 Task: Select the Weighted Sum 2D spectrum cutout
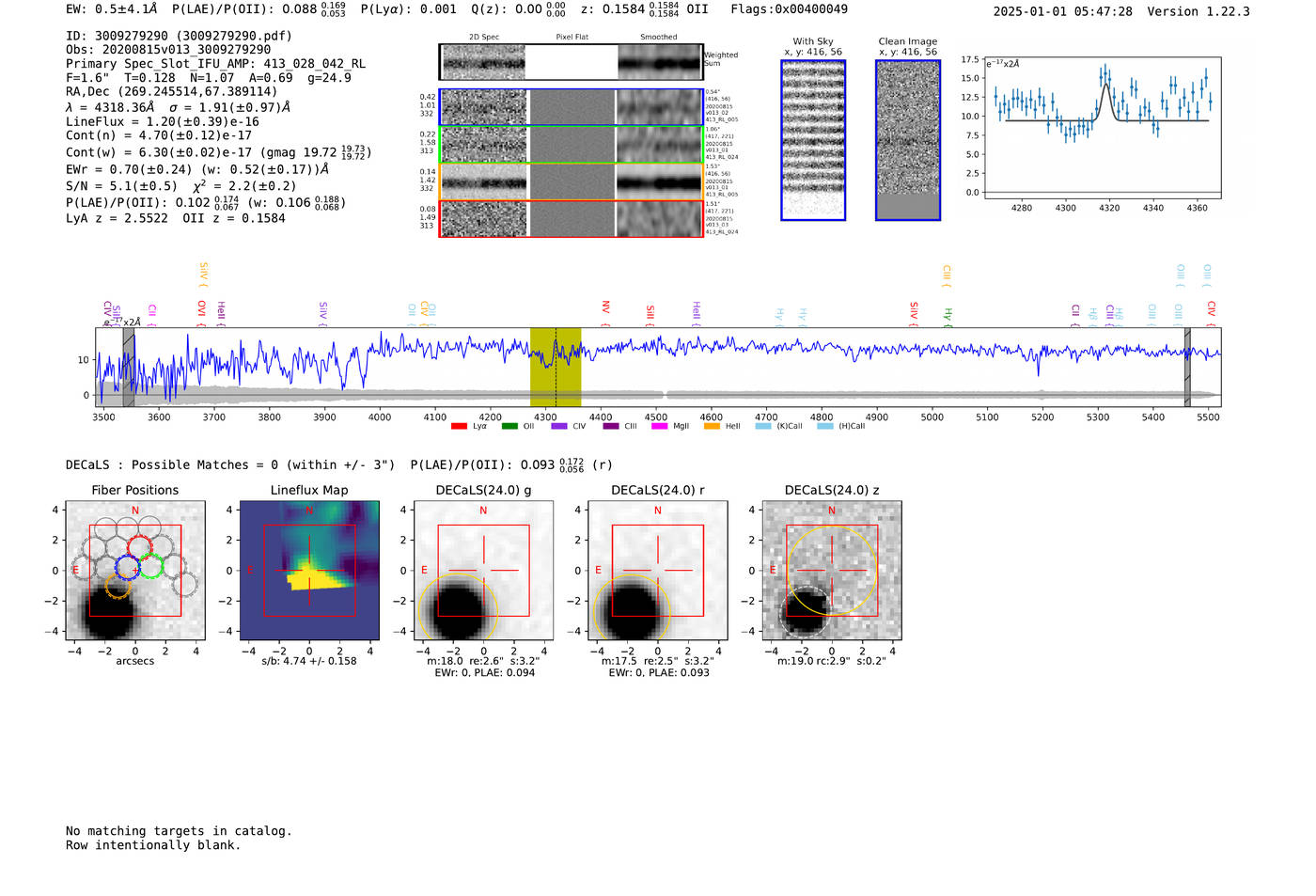coord(571,62)
